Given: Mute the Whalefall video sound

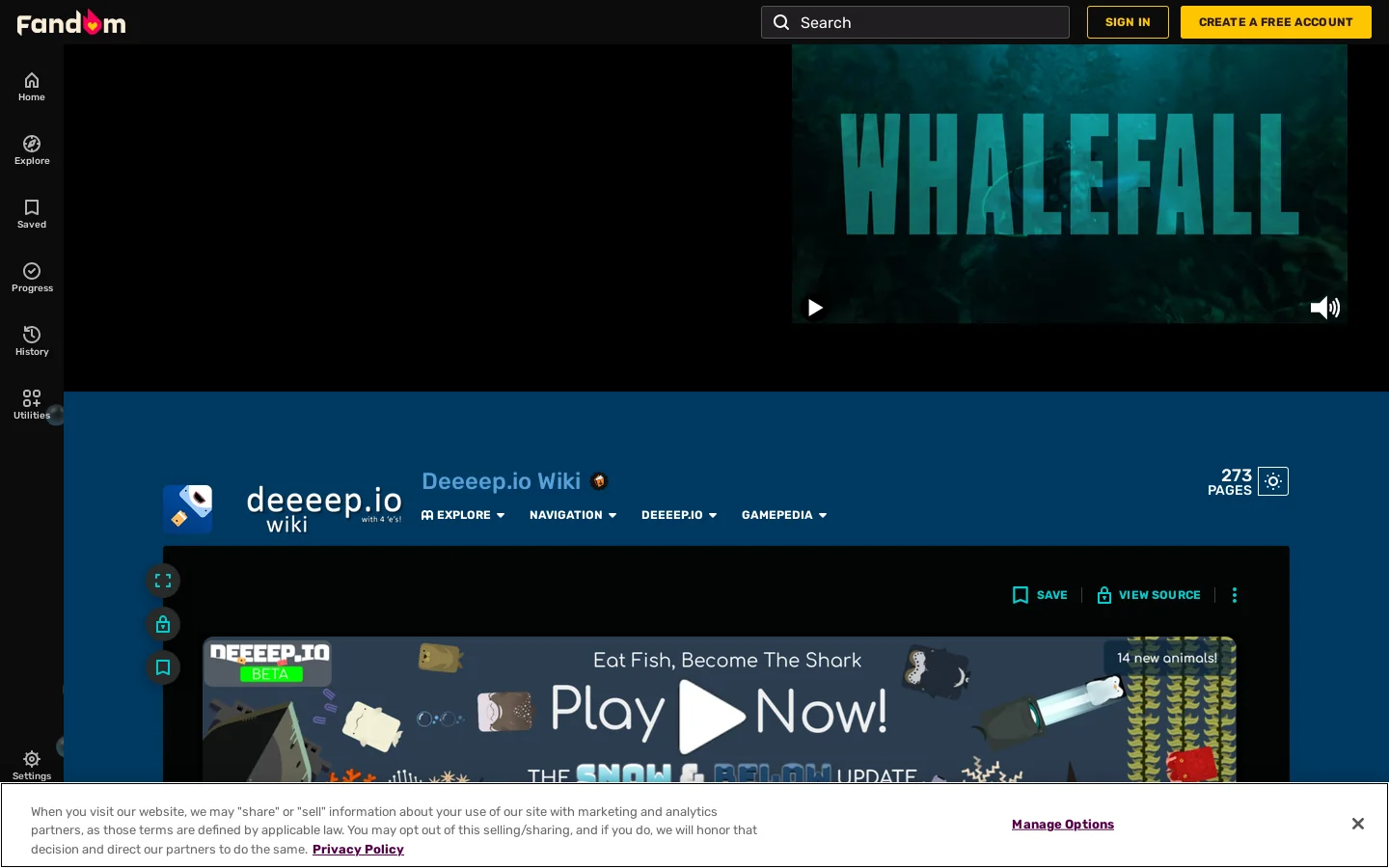Looking at the screenshot, I should (x=1324, y=308).
